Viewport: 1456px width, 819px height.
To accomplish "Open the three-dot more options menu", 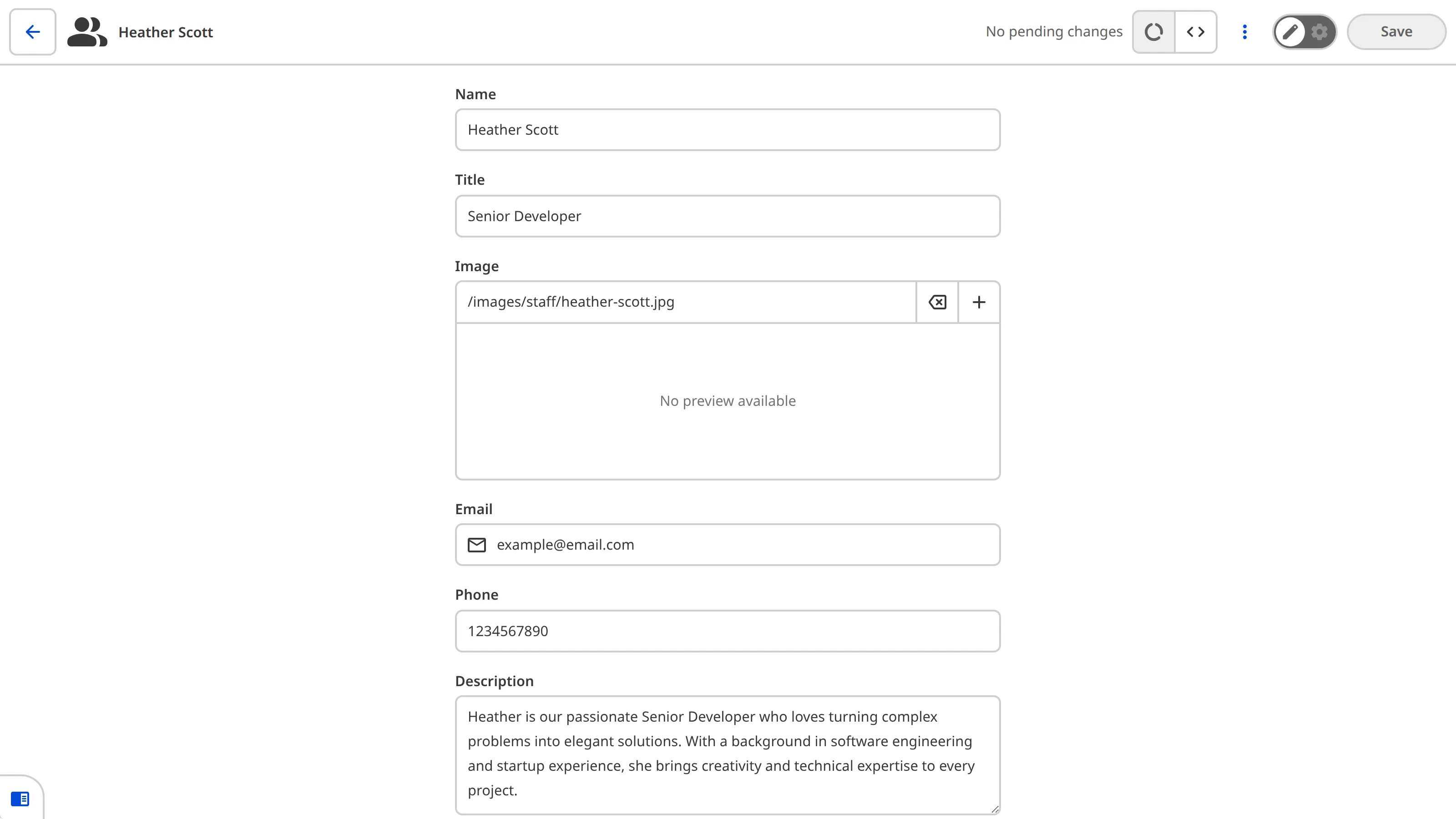I will 1244,32.
